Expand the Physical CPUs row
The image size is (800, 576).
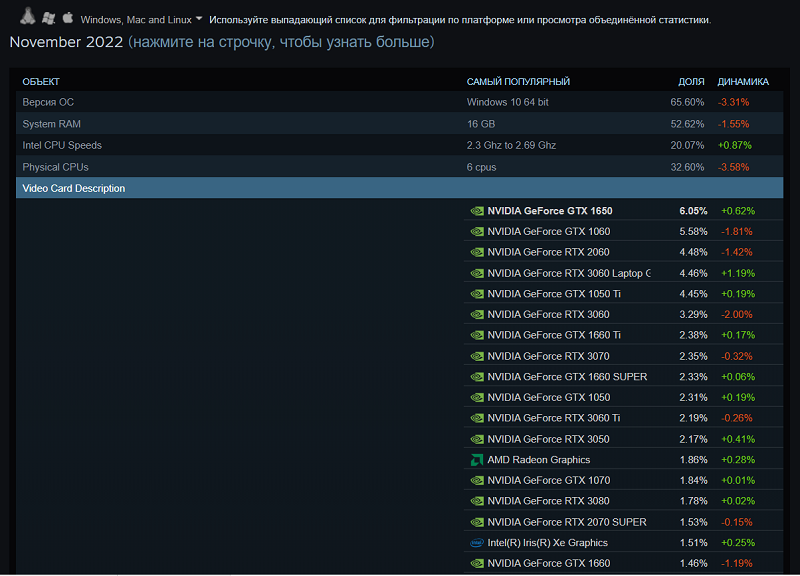click(399, 167)
